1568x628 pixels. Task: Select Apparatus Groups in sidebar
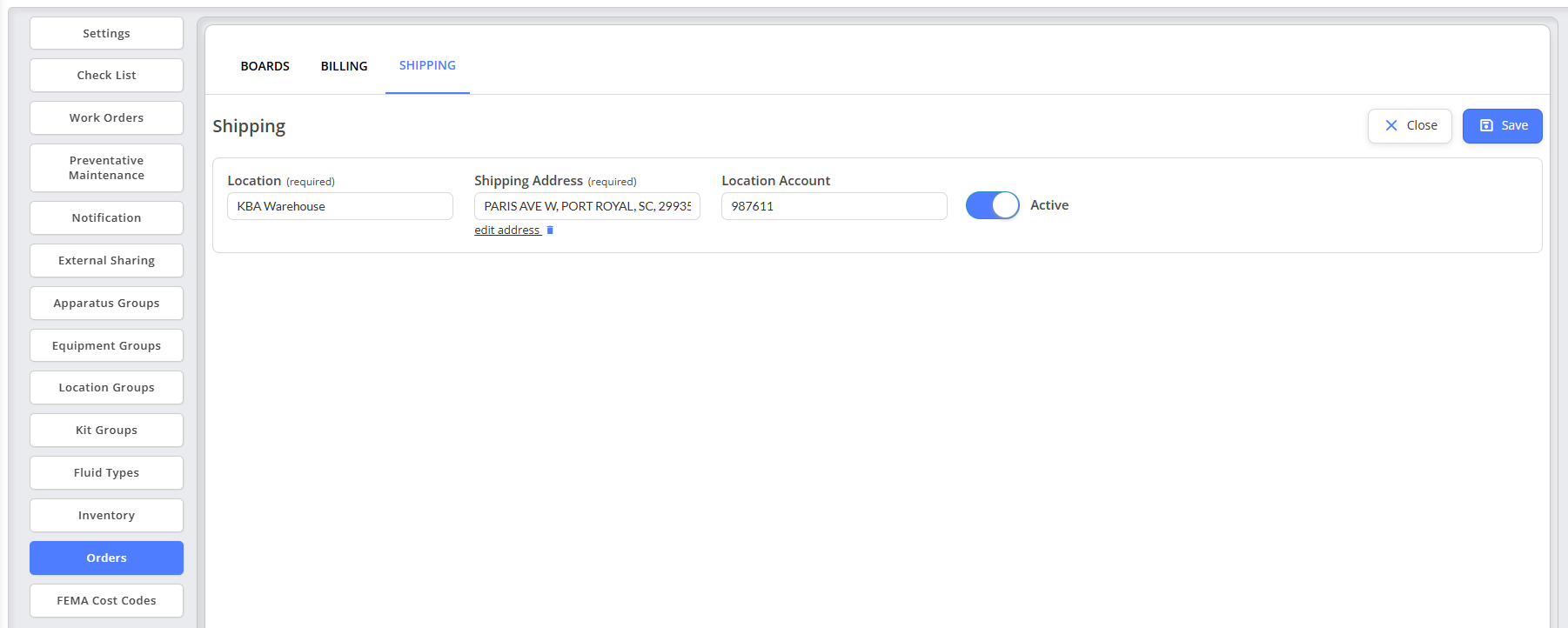106,303
